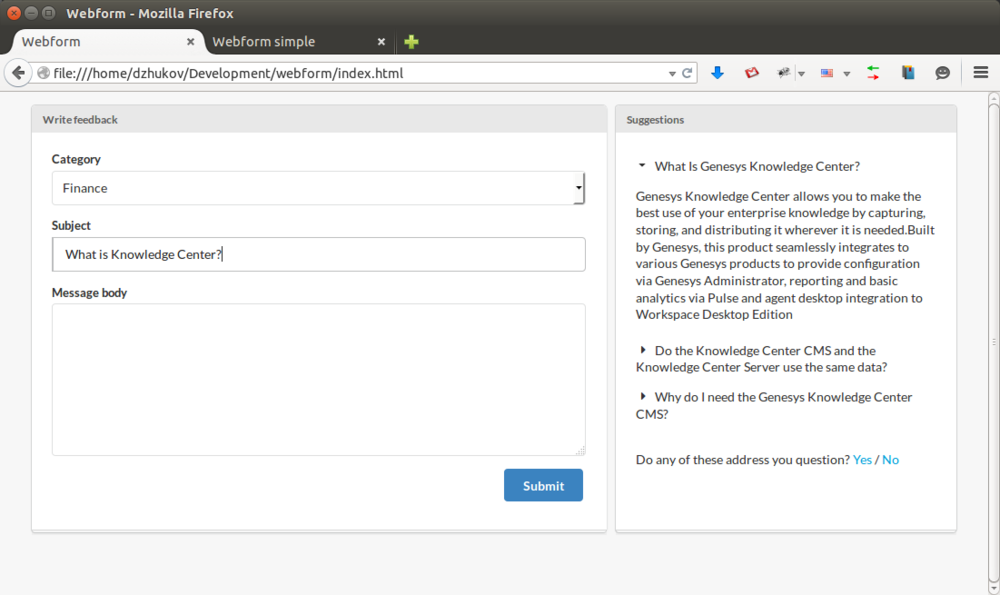Screen dimensions: 1000x595
Task: Switch to the Webform simple tab
Action: [x=263, y=42]
